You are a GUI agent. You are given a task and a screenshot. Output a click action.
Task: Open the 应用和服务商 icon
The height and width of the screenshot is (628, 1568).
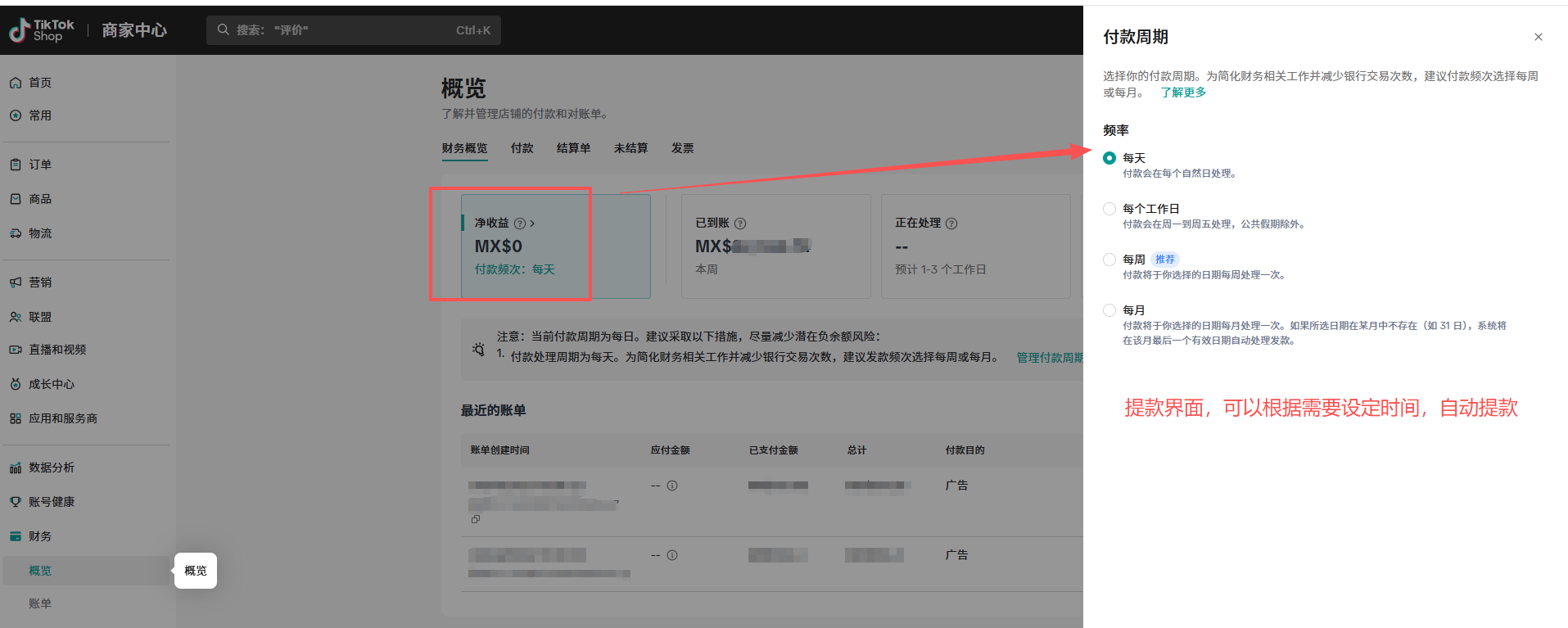click(16, 418)
